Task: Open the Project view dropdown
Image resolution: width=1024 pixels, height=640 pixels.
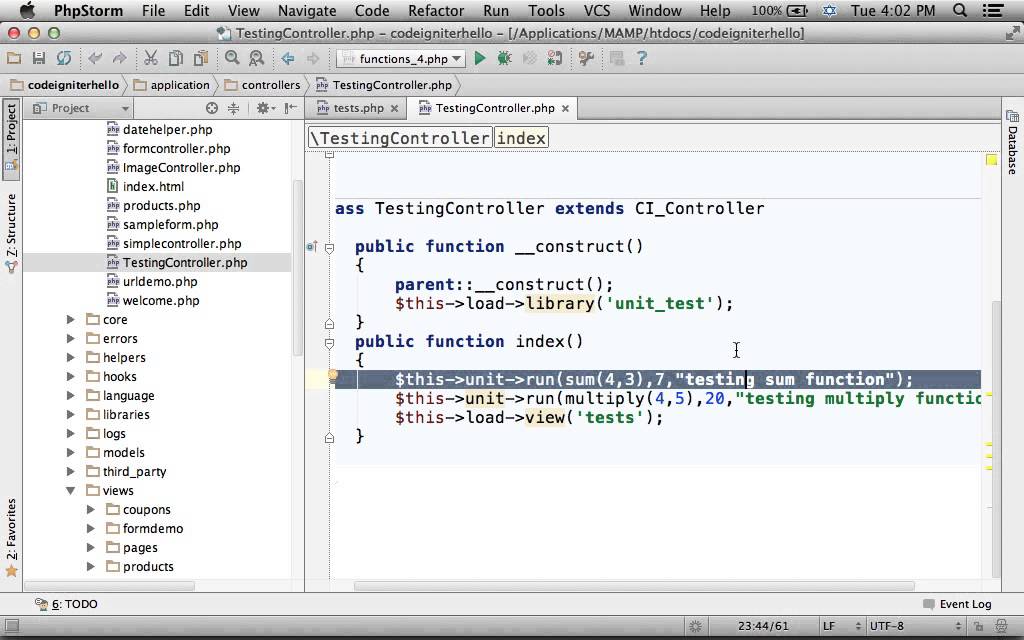Action: coord(81,108)
